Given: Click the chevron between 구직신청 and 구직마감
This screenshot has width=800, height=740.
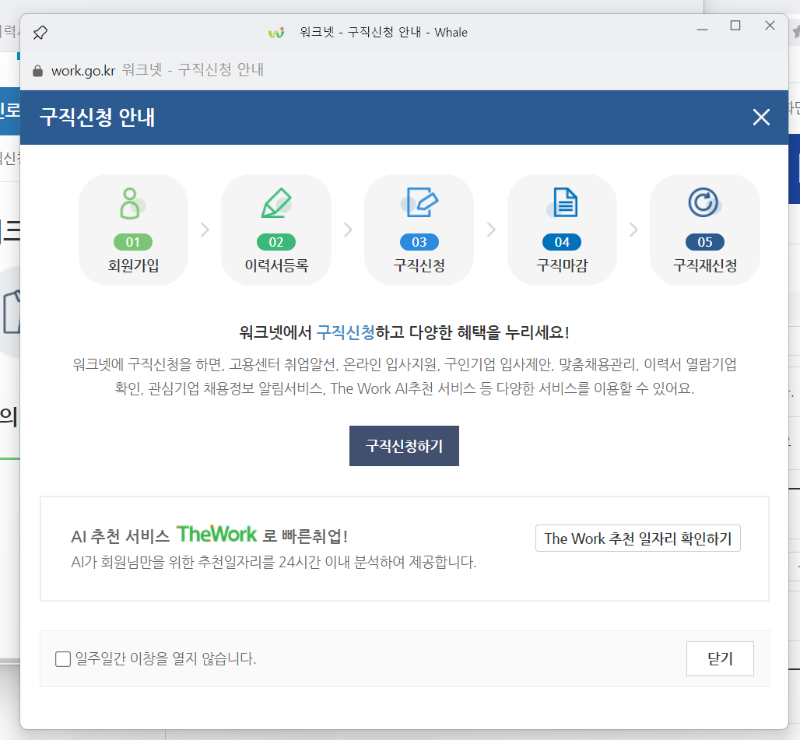Looking at the screenshot, I should point(490,229).
